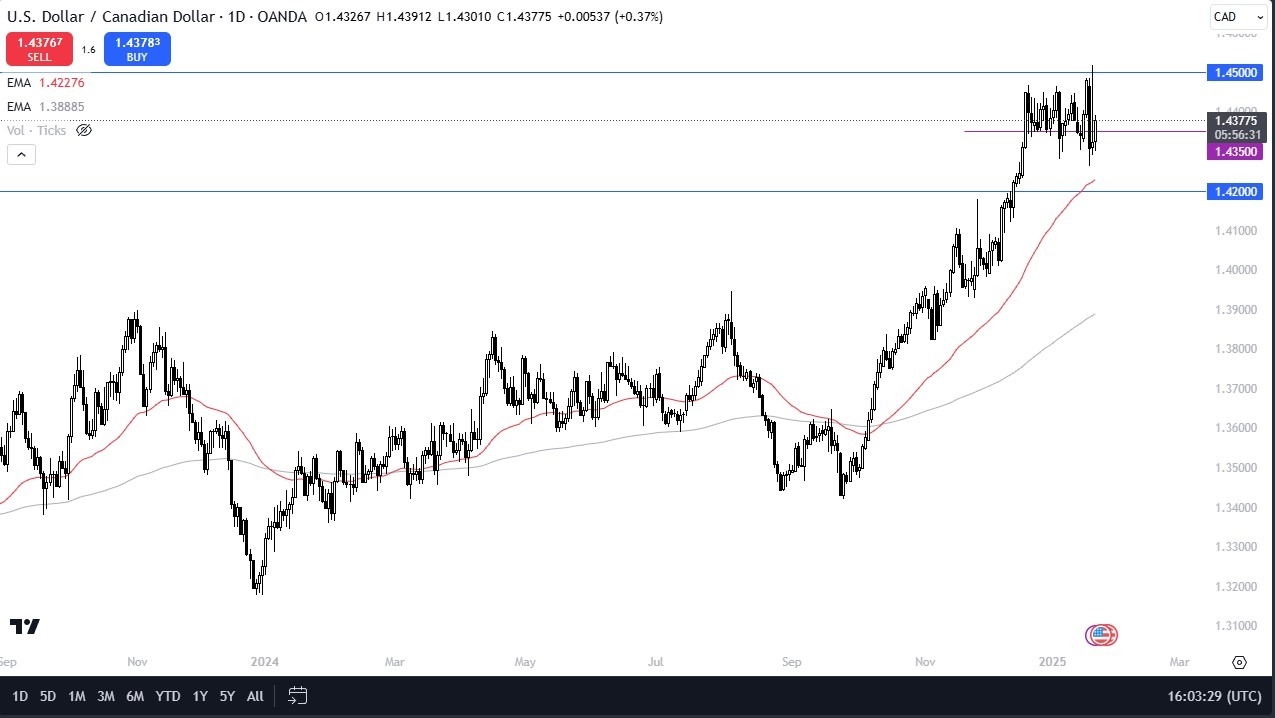Toggle visibility of the 1.45000 level label
This screenshot has height=718, width=1275.
[x=1235, y=72]
